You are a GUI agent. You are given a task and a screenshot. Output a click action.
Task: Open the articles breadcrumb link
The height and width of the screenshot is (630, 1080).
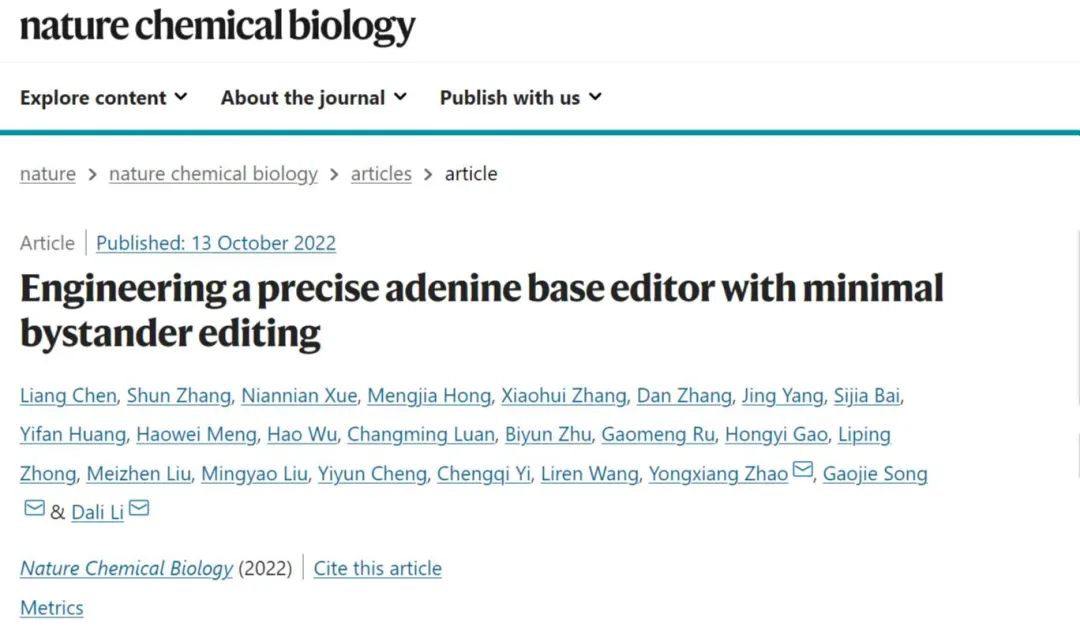click(x=381, y=174)
